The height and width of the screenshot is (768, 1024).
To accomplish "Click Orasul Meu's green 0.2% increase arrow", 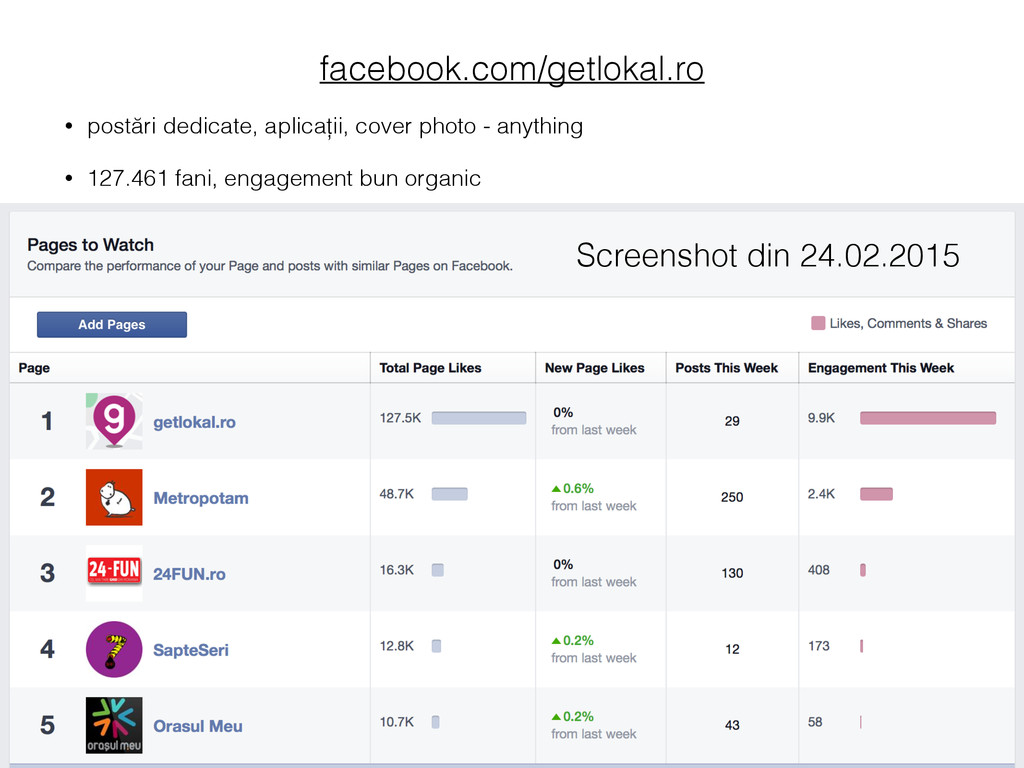I will pyautogui.click(x=556, y=716).
